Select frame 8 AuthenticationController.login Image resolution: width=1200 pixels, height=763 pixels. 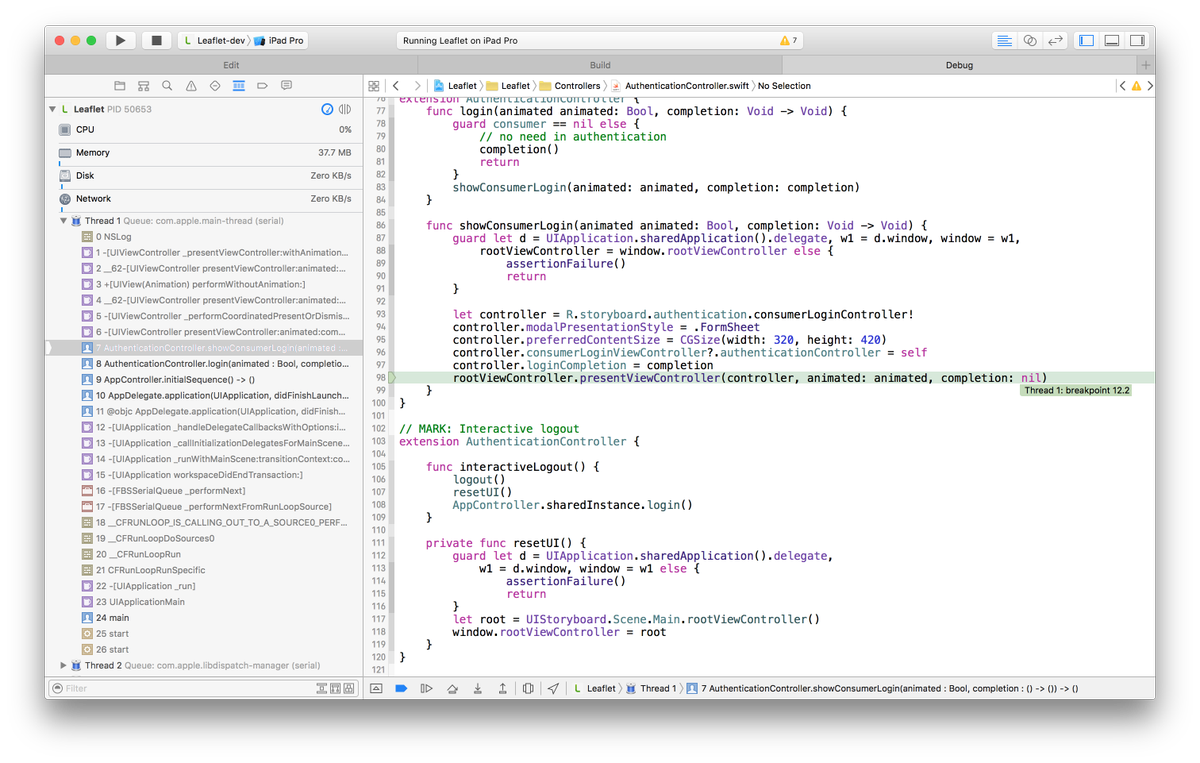pyautogui.click(x=205, y=364)
